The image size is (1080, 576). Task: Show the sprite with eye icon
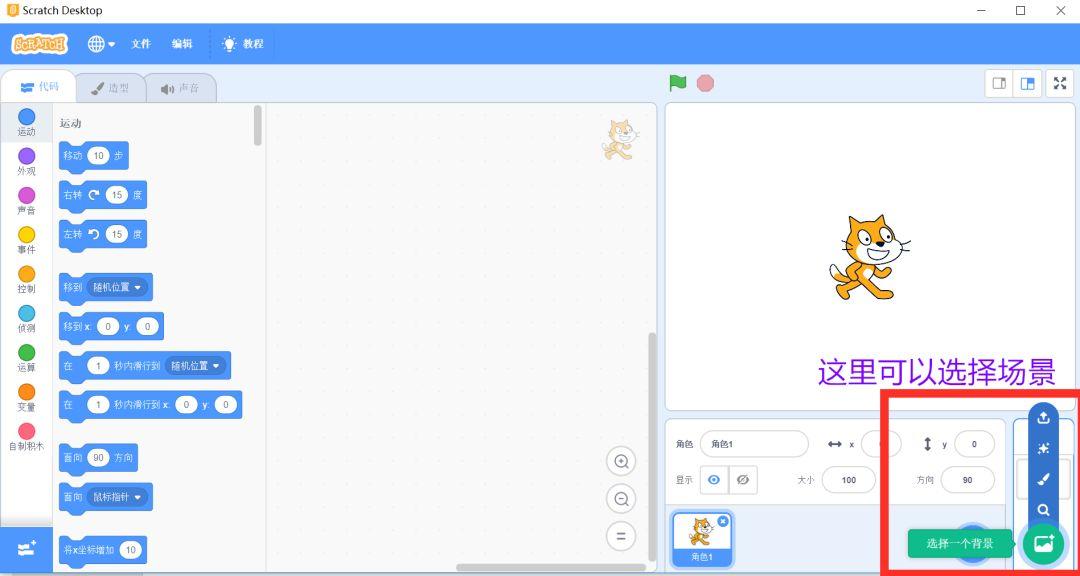click(x=714, y=480)
